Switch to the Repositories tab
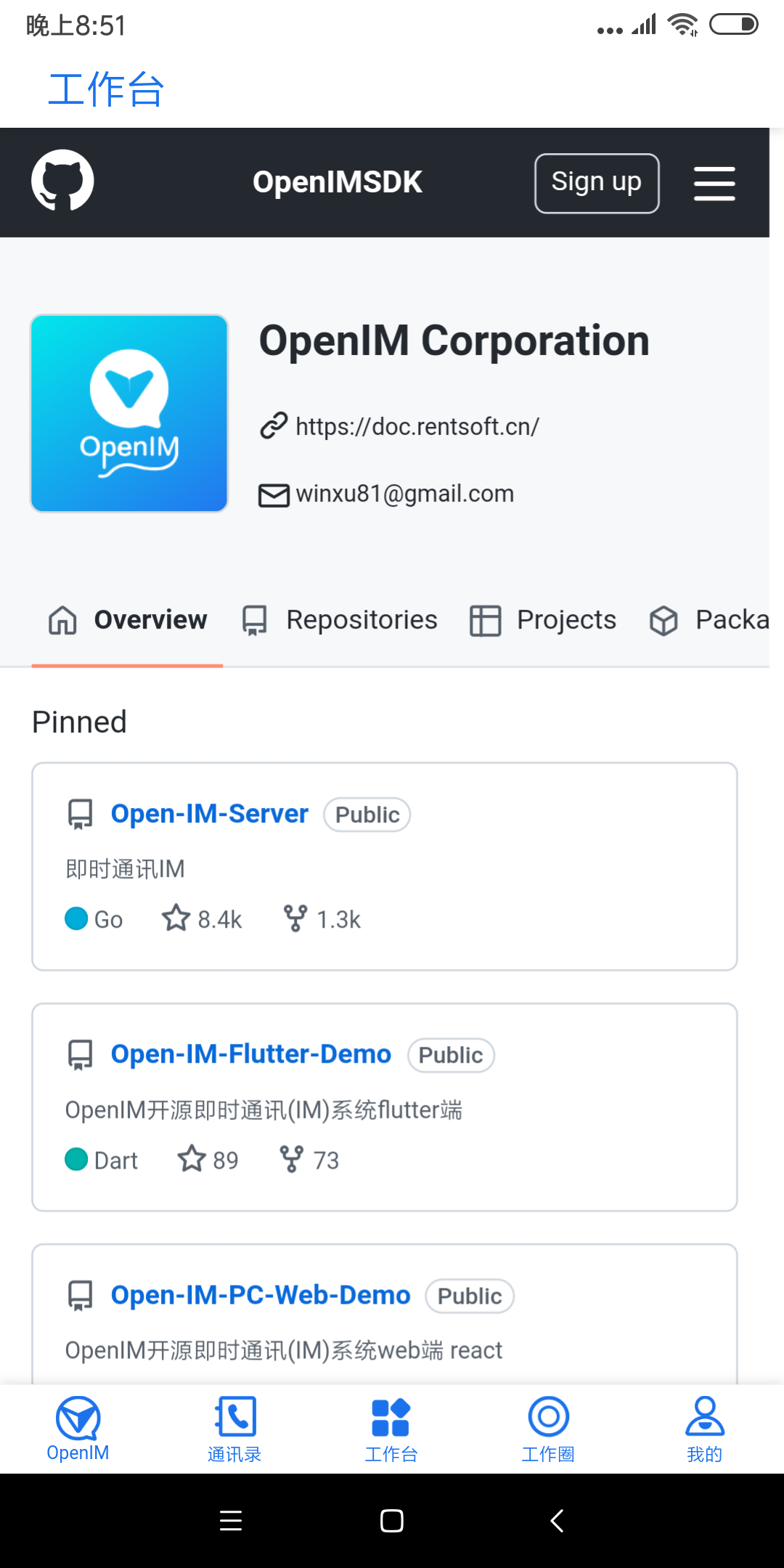The image size is (784, 1568). click(x=340, y=621)
